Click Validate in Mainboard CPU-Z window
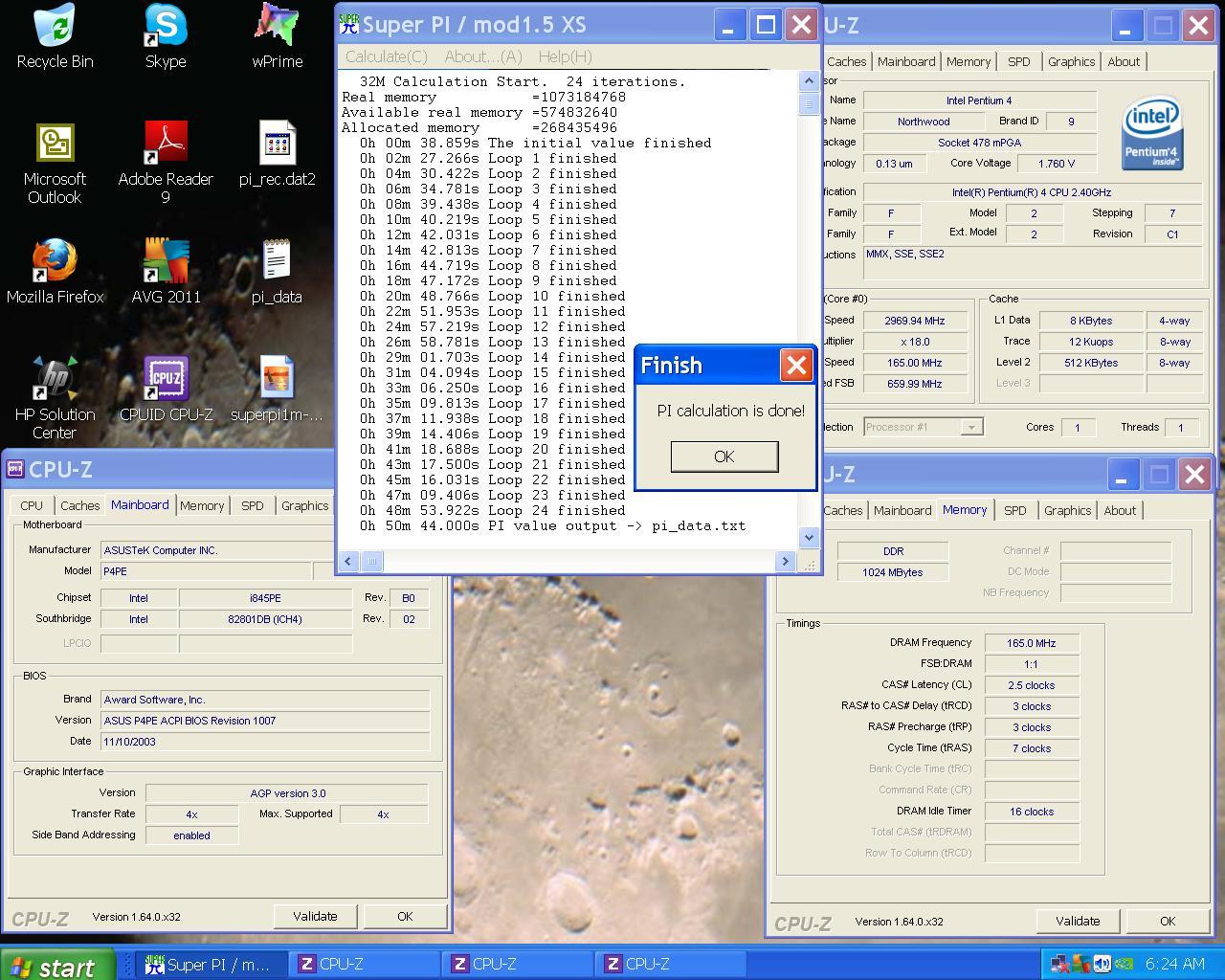Viewport: 1225px width, 980px height. pos(315,916)
